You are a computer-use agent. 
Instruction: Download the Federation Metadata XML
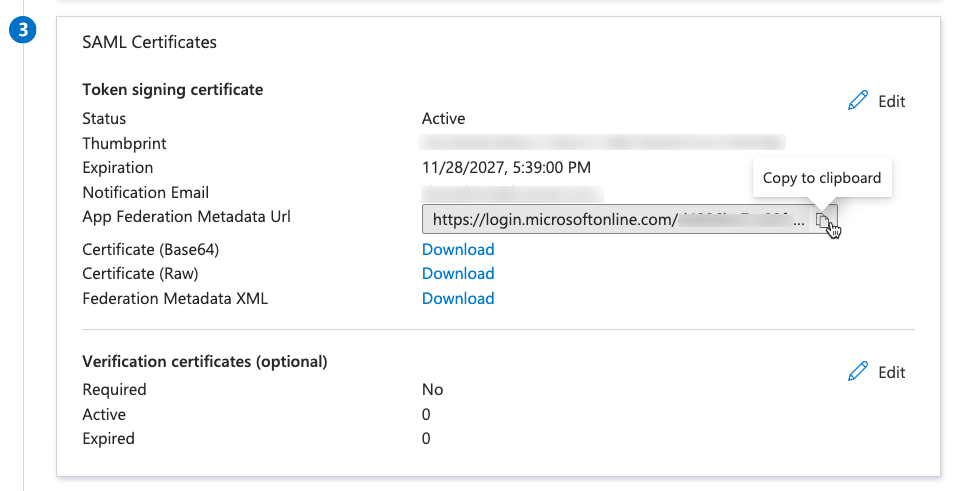click(458, 298)
